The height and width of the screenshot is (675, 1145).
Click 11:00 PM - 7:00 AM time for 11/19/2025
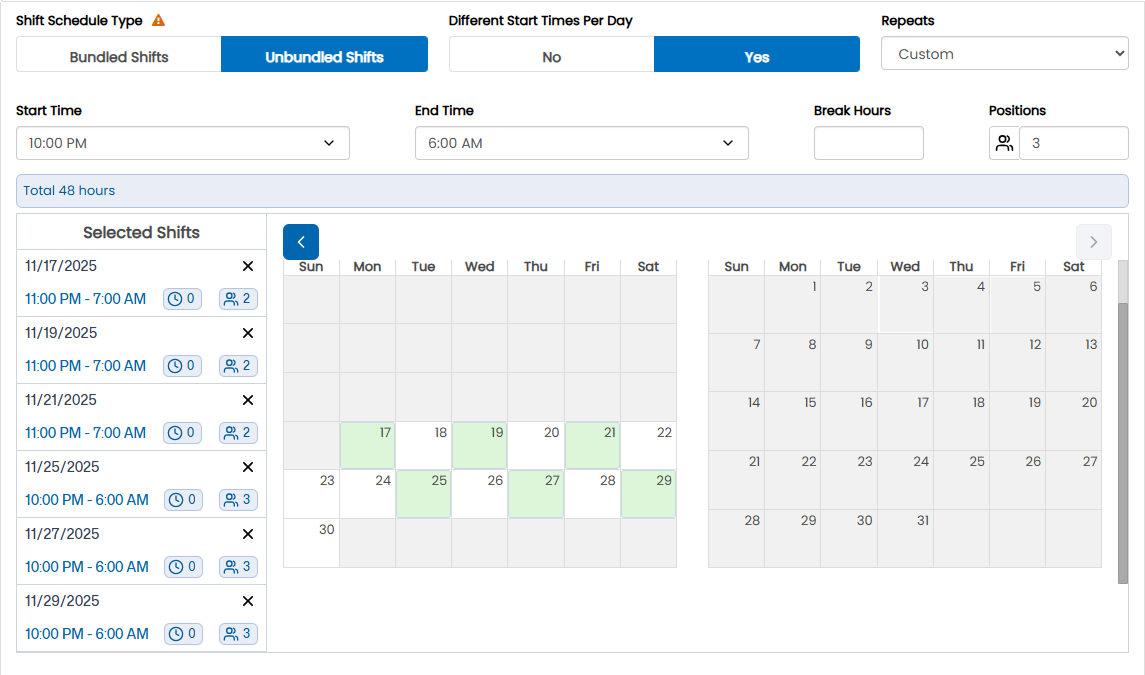point(85,366)
